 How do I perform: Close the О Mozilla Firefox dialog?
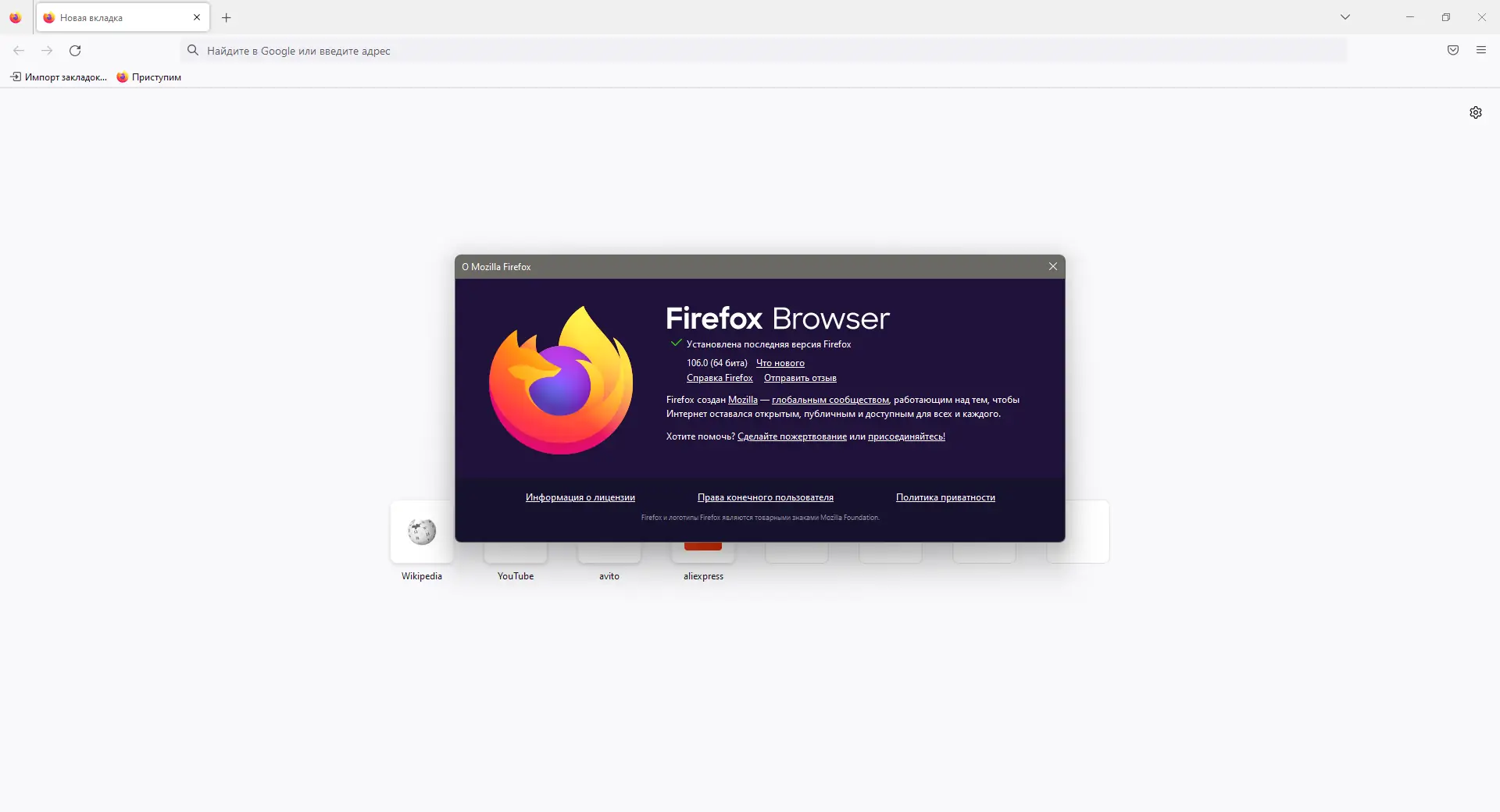click(x=1053, y=267)
